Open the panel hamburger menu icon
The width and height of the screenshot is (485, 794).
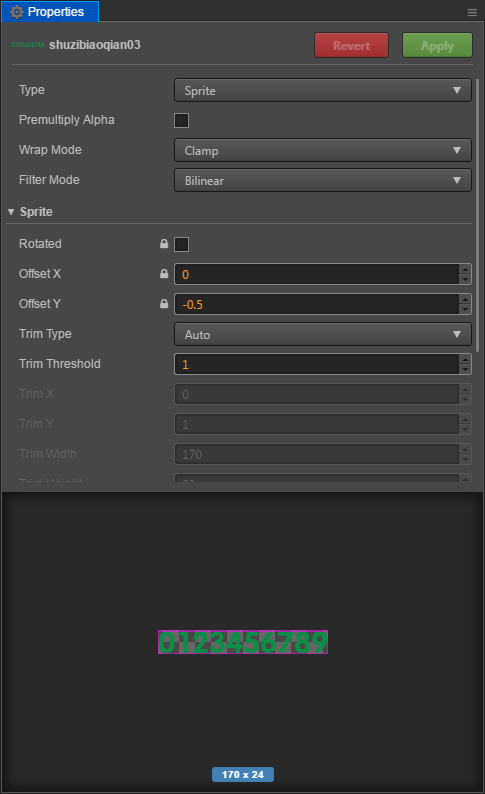tap(472, 13)
